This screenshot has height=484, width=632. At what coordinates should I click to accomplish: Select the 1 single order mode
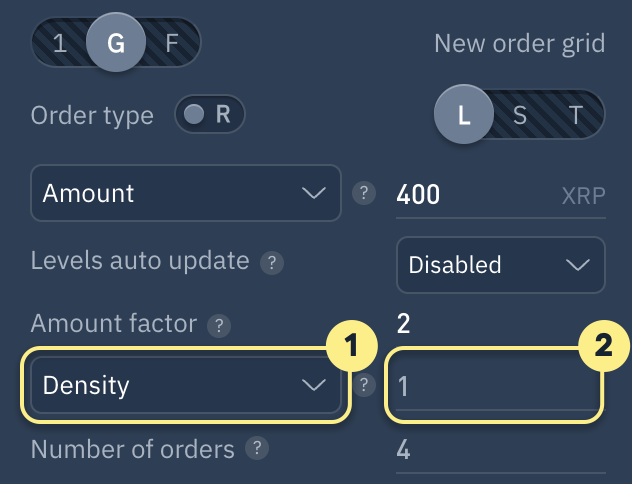click(60, 44)
